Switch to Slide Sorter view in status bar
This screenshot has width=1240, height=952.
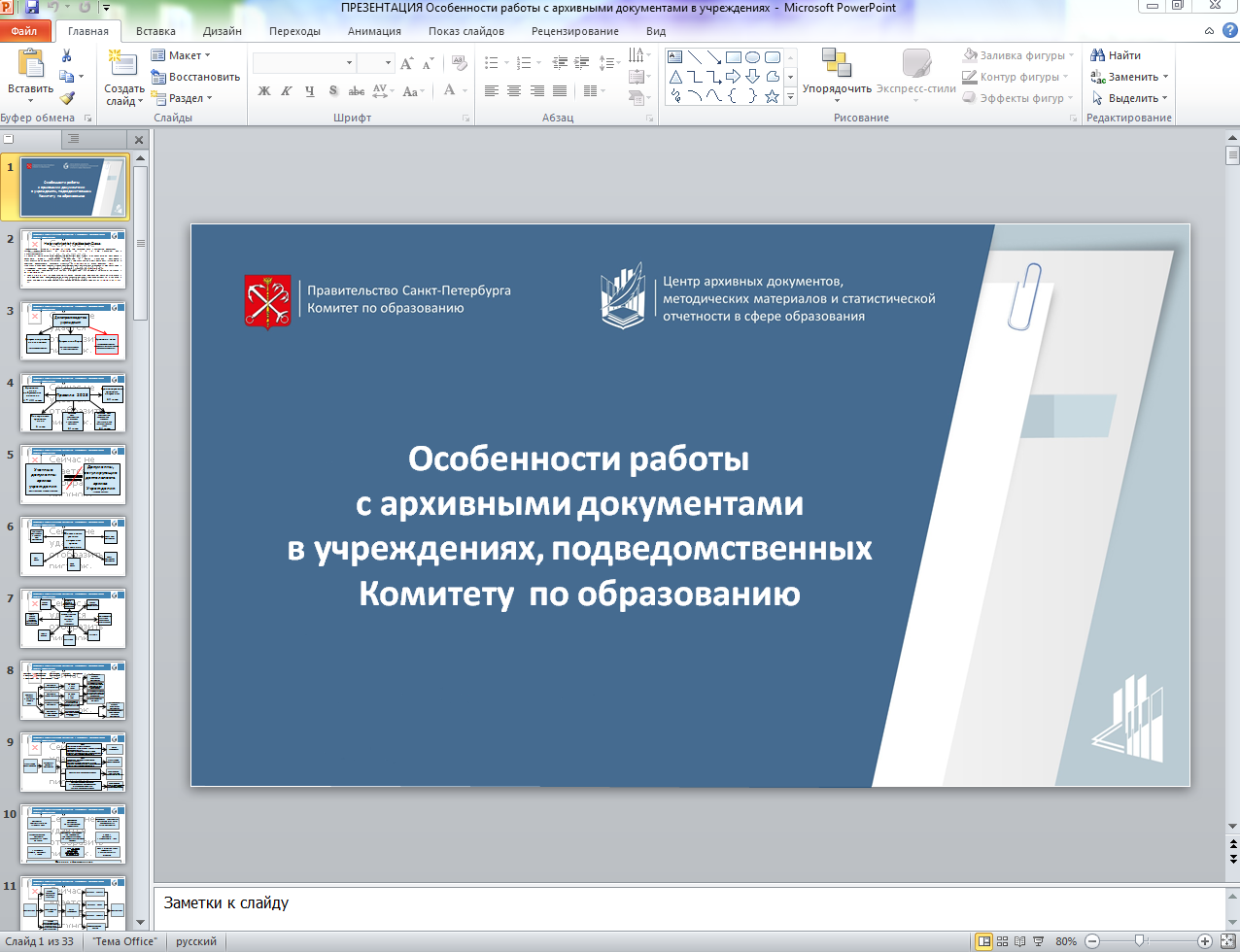[1001, 940]
